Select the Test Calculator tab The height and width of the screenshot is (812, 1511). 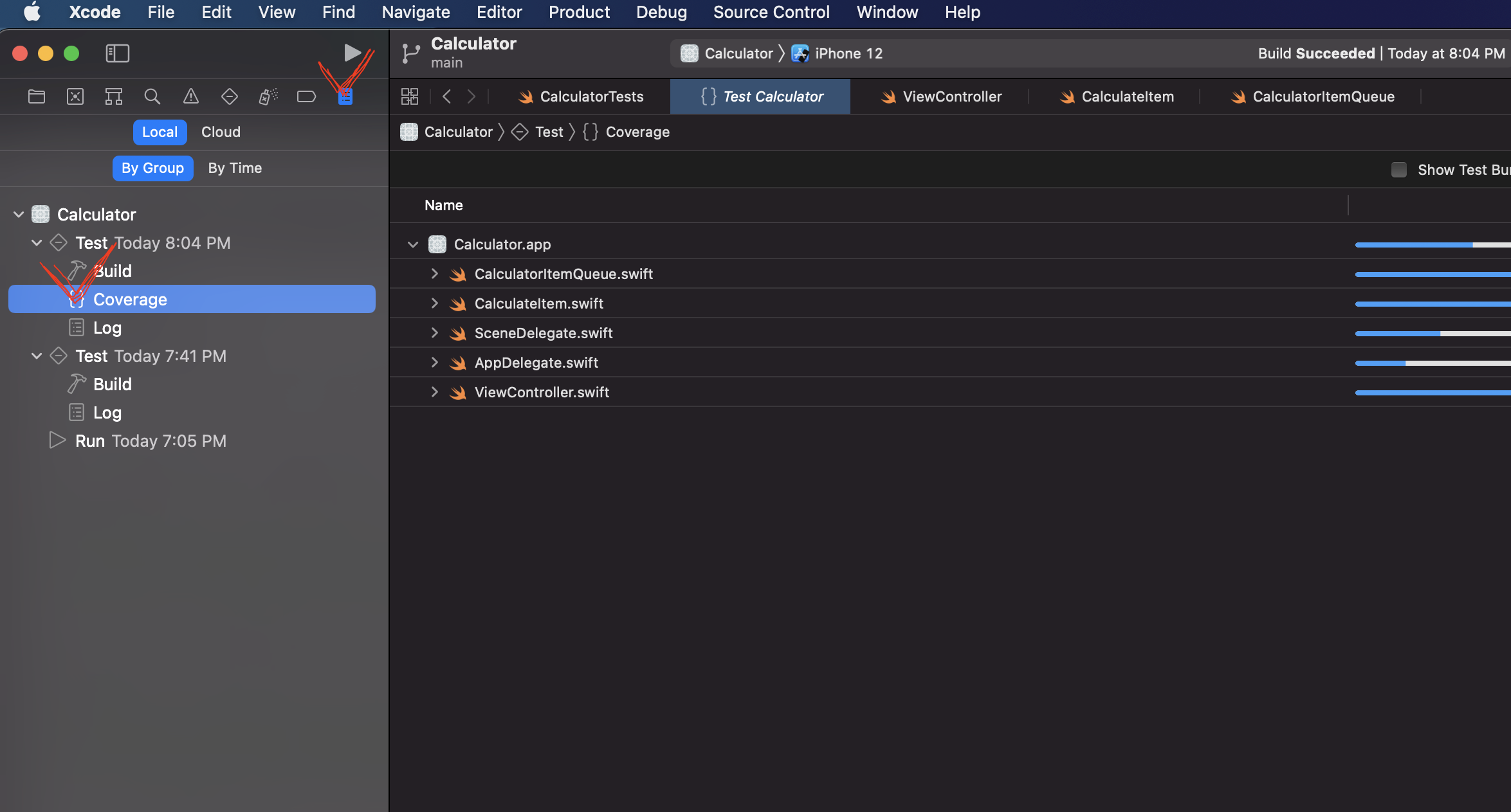click(760, 96)
